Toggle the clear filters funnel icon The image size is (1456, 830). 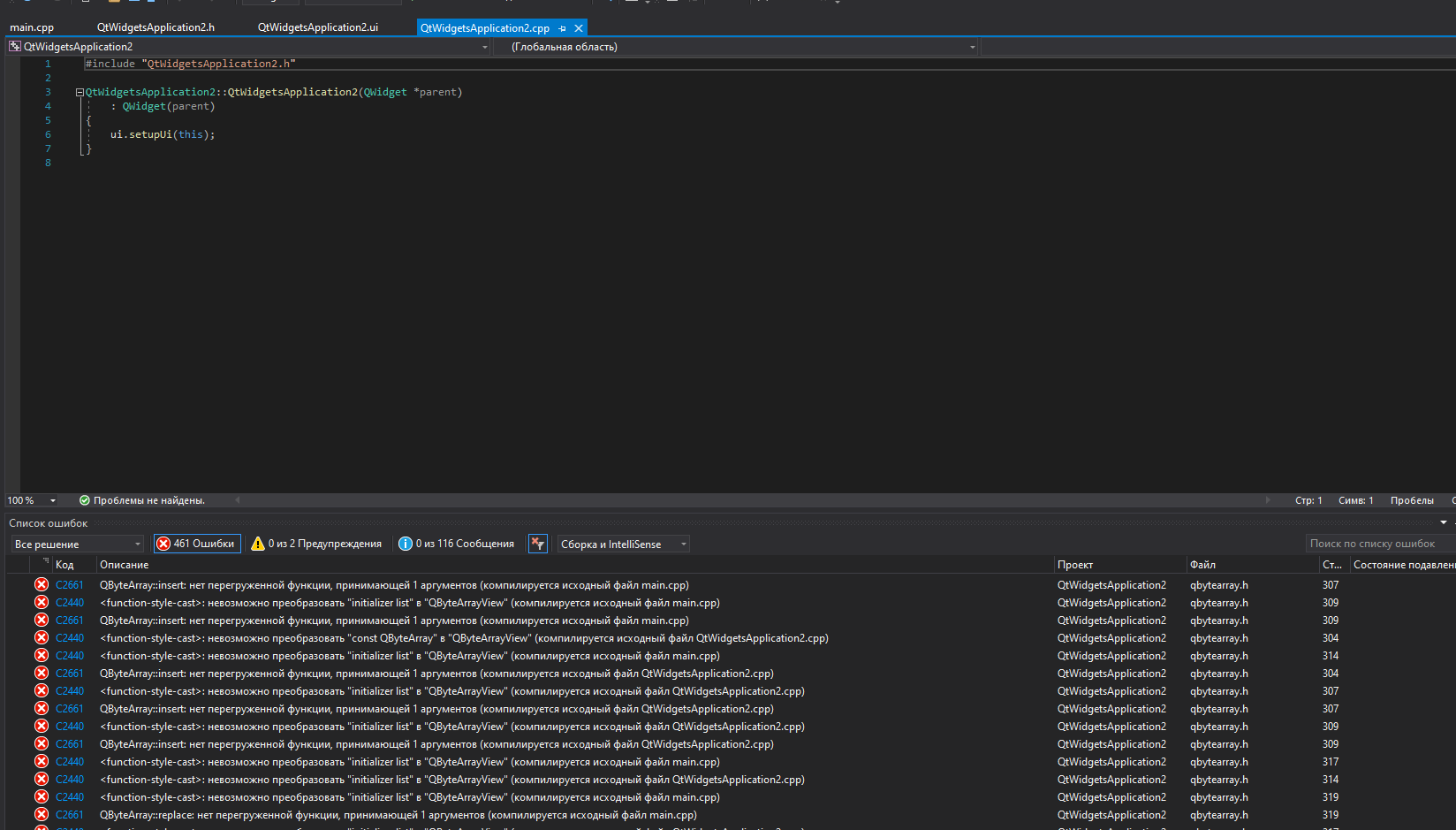point(537,544)
